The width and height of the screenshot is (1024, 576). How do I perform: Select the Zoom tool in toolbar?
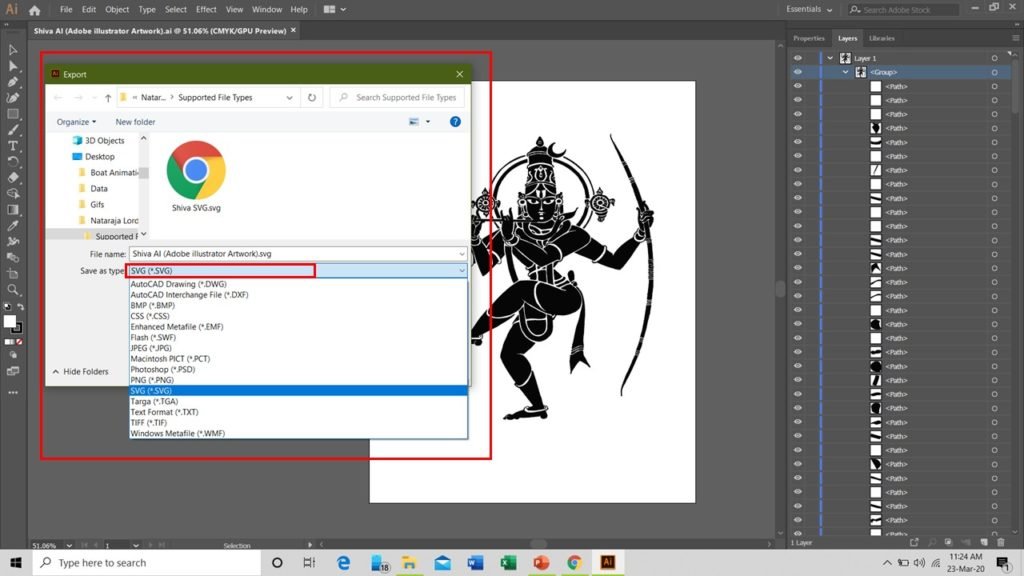pyautogui.click(x=12, y=289)
